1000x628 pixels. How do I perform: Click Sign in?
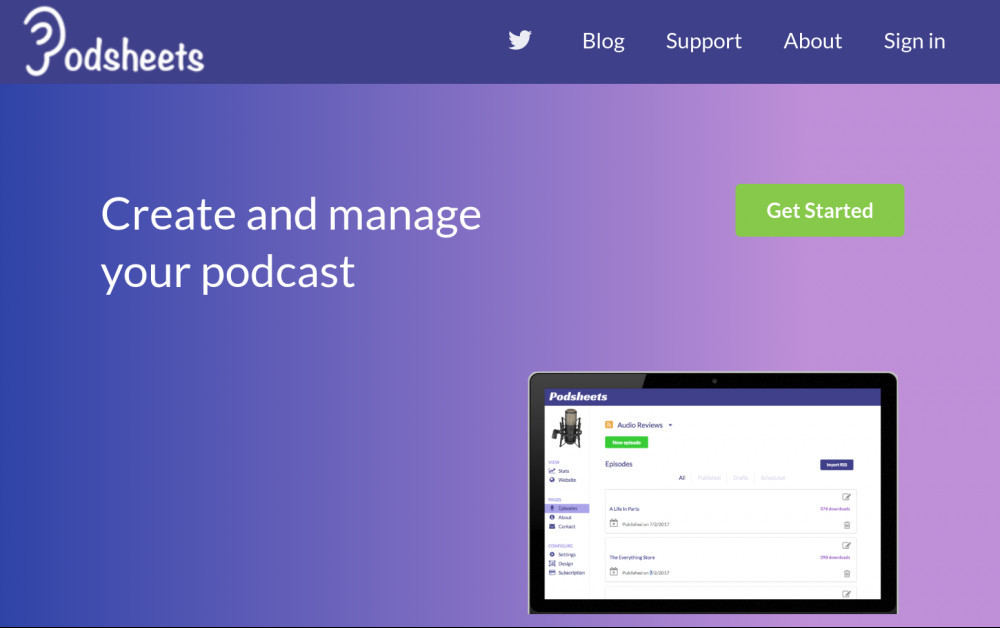tap(914, 41)
